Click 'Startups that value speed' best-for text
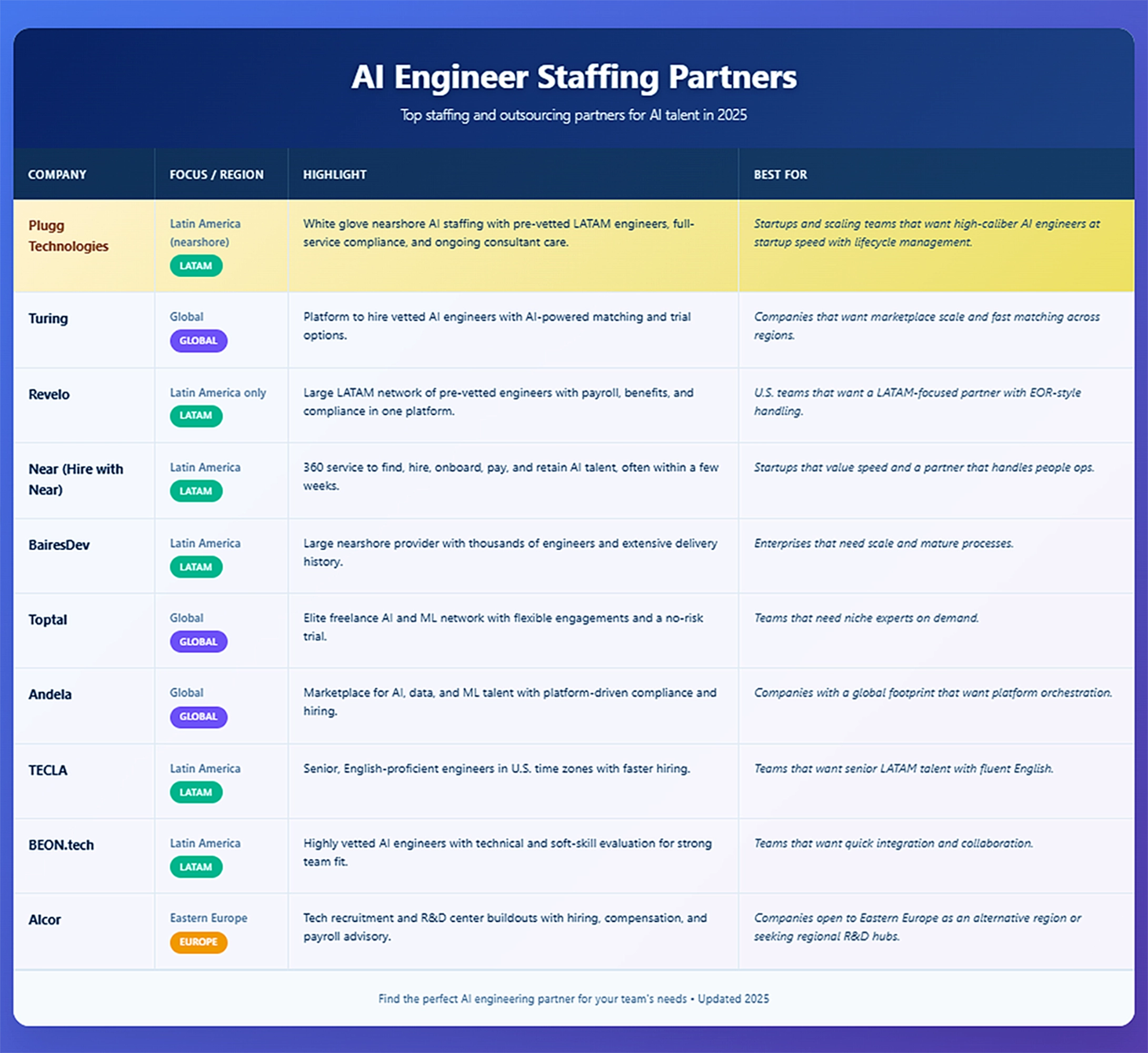The height and width of the screenshot is (1053, 1148). (x=924, y=467)
